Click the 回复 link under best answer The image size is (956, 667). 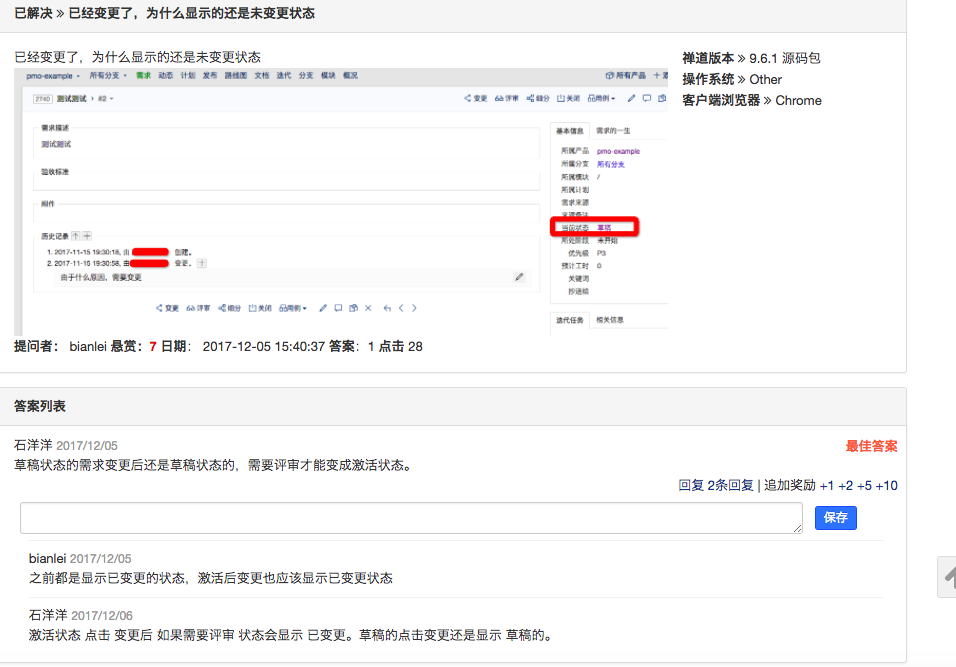(x=691, y=485)
